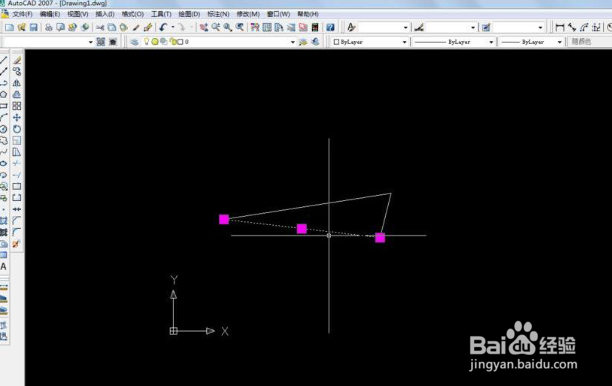612x386 pixels.
Task: Open the 格式(O) menu
Action: point(133,14)
